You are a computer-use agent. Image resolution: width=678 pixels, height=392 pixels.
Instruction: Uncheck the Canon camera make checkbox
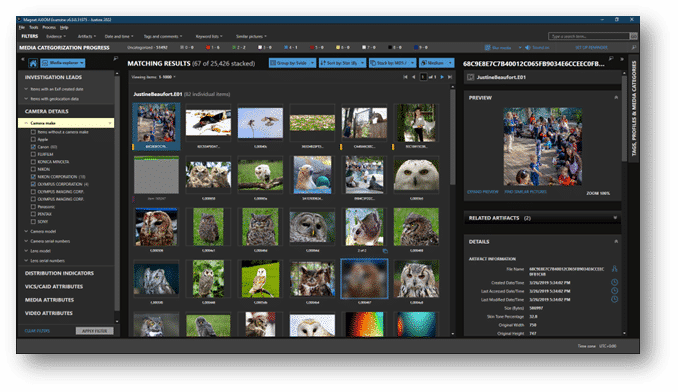[x=33, y=147]
